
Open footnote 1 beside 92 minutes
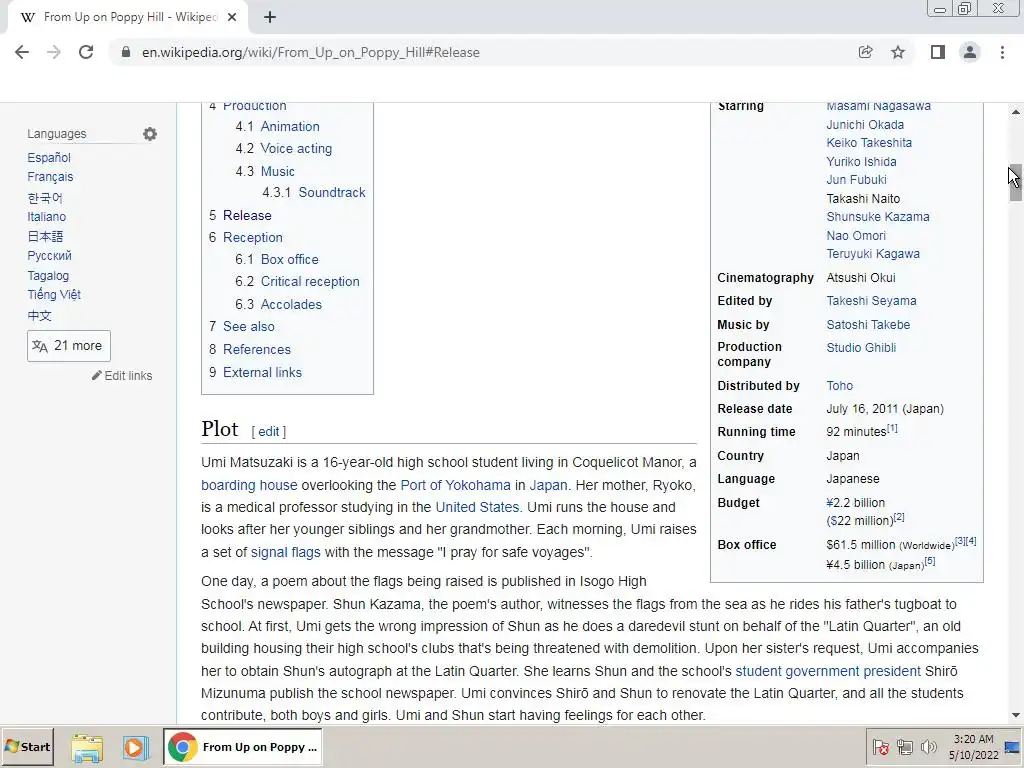892,428
